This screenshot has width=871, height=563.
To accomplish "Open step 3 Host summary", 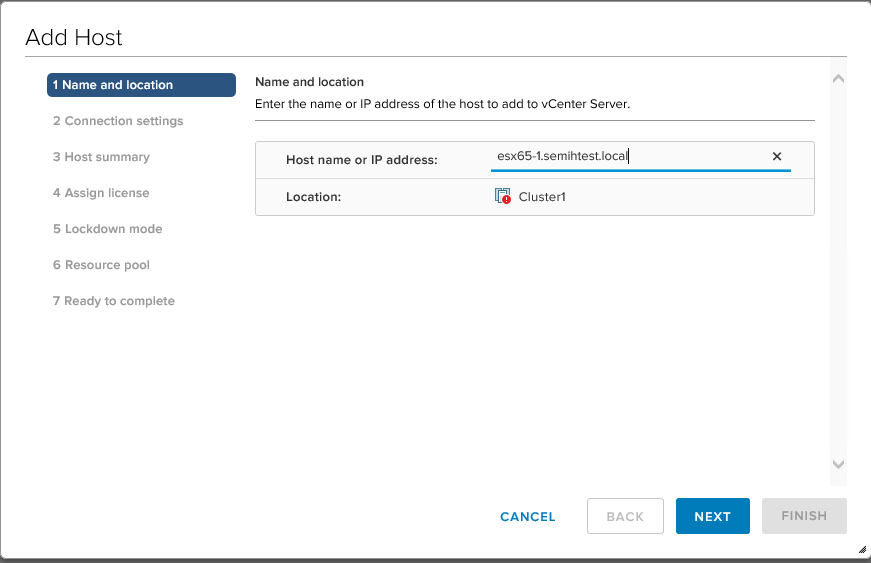I will coord(101,157).
